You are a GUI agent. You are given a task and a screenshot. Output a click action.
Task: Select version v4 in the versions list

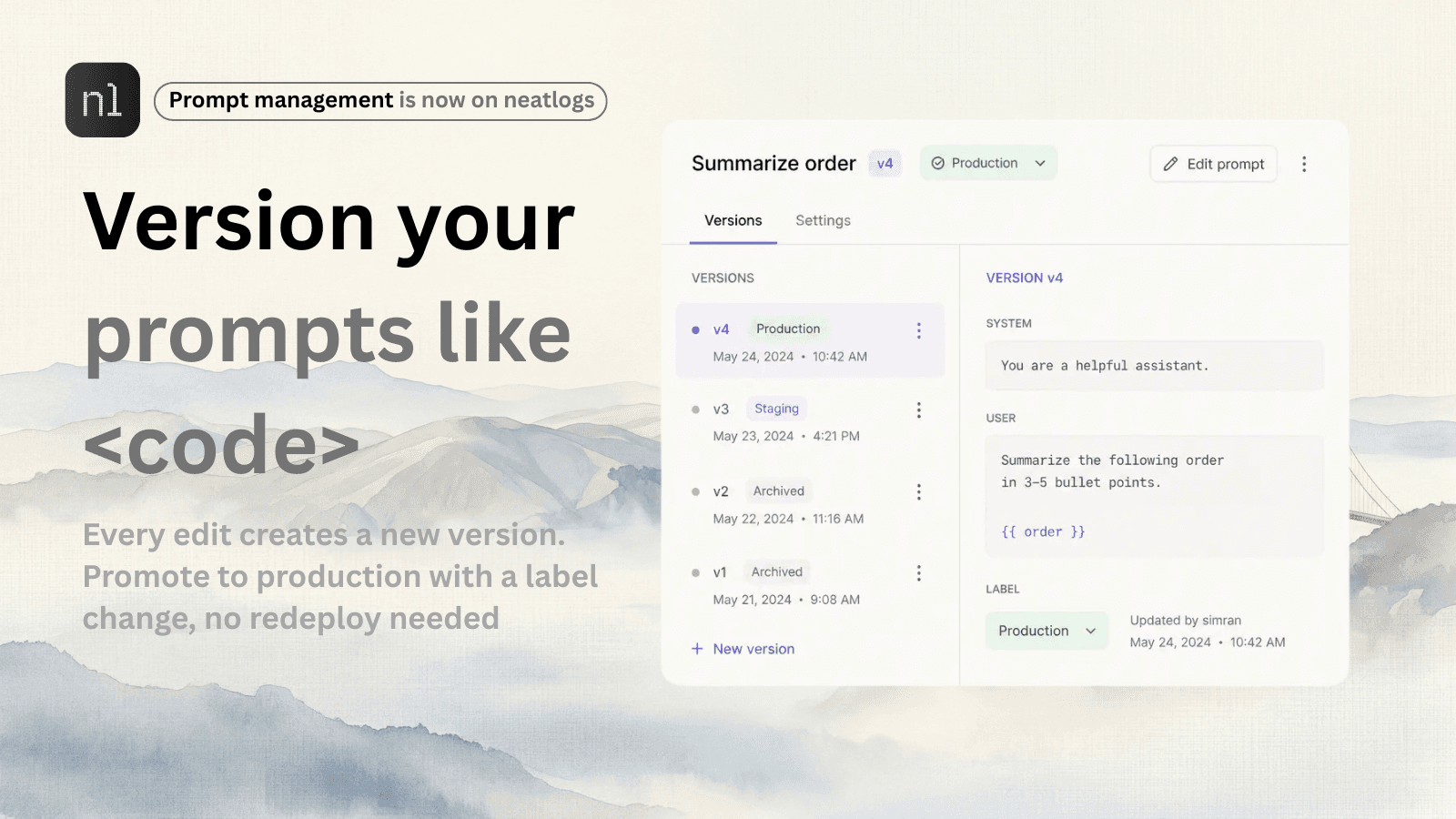click(x=810, y=340)
